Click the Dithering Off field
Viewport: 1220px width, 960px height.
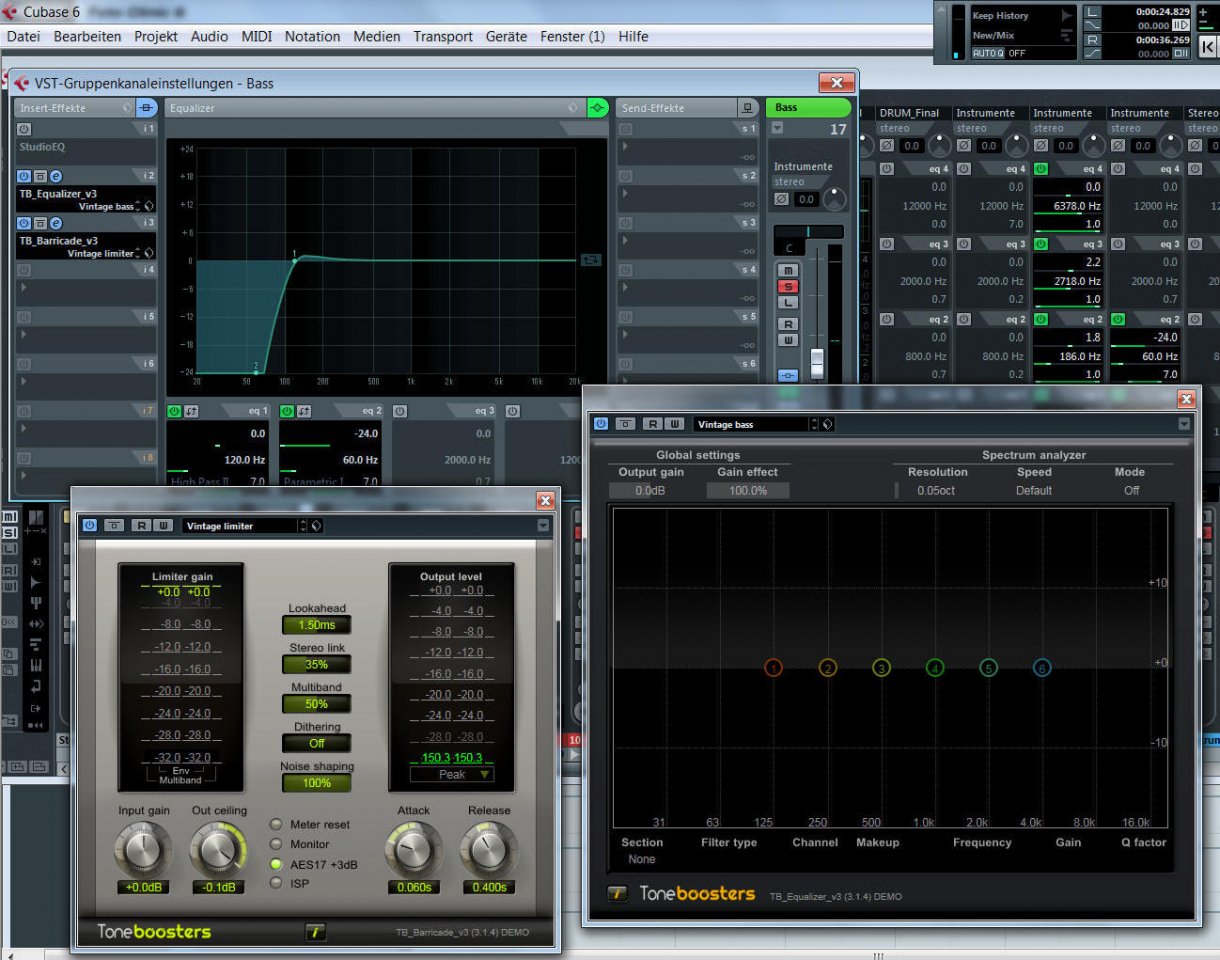[316, 743]
